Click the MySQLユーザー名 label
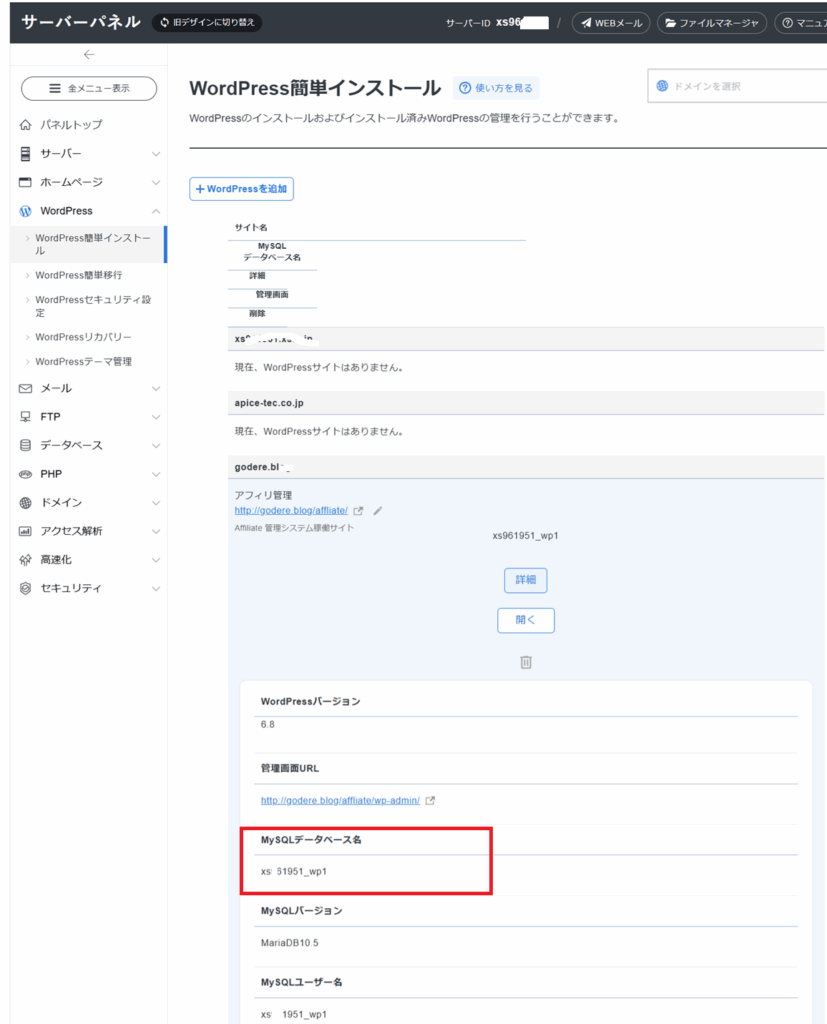The image size is (827, 1024). pos(301,982)
